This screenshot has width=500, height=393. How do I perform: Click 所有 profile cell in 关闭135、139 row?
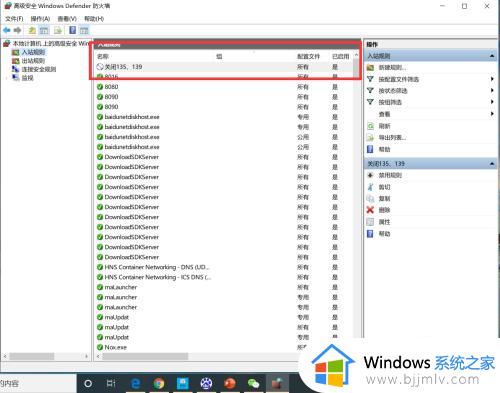point(303,67)
